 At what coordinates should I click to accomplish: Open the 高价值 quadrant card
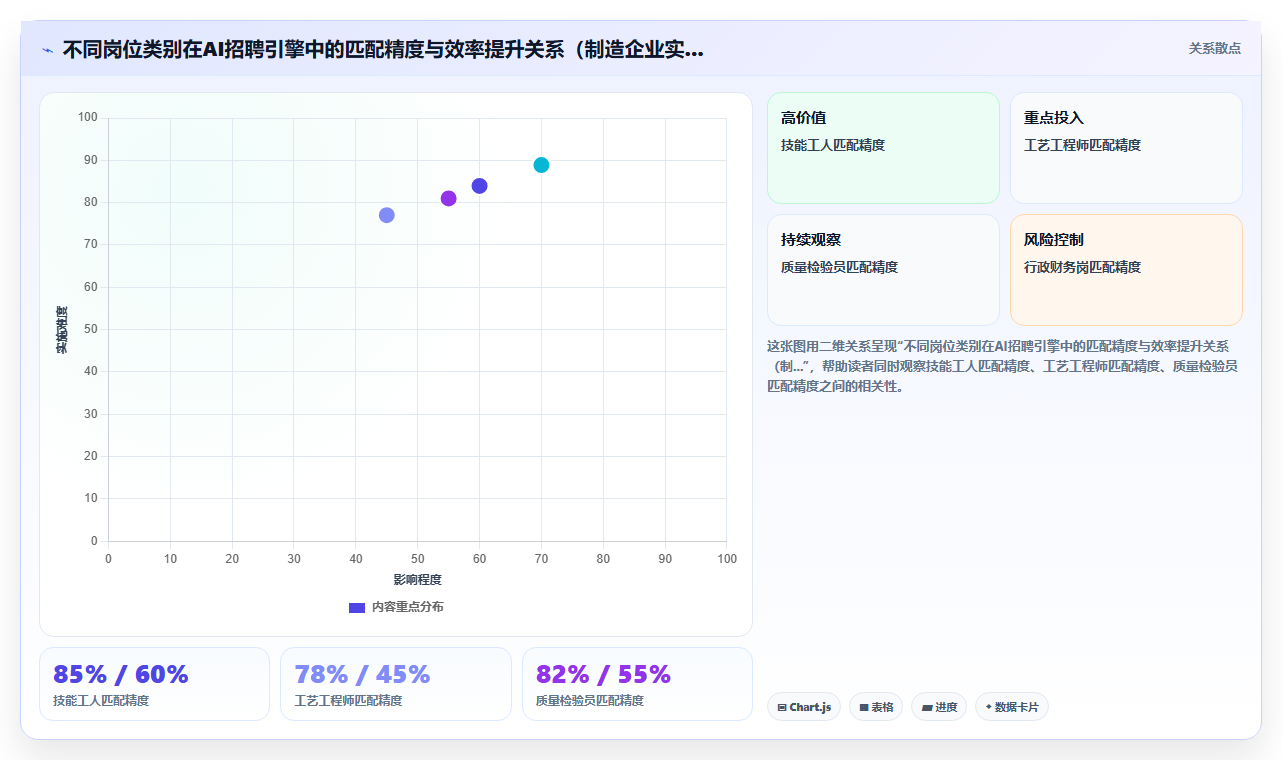pos(883,148)
